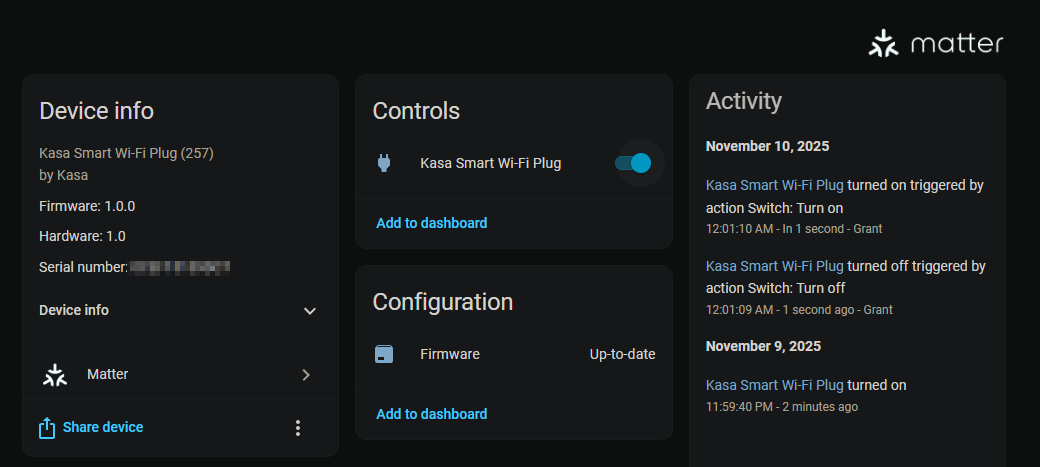Open plug link in 12:01:09 AM entry
Image resolution: width=1040 pixels, height=467 pixels.
tap(774, 266)
